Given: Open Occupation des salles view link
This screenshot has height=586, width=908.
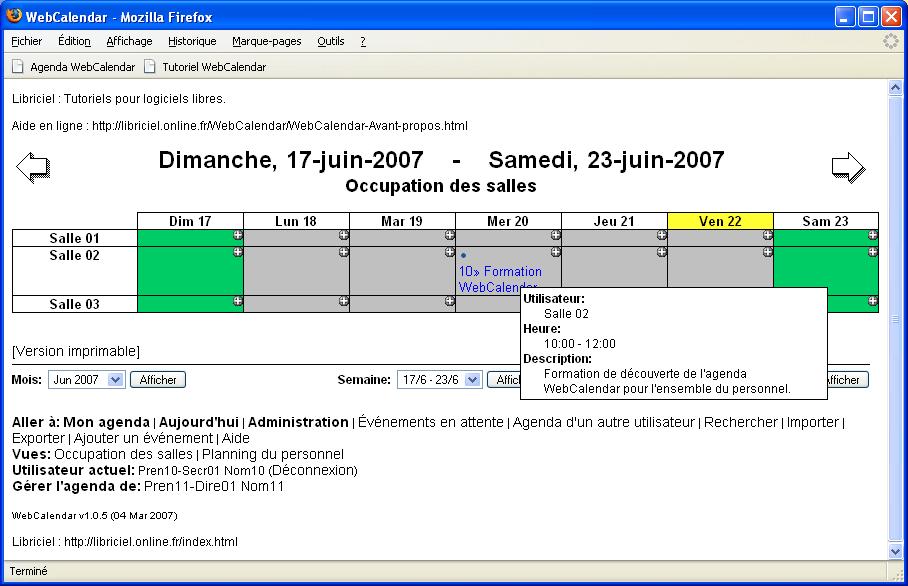Looking at the screenshot, I should pyautogui.click(x=123, y=455).
